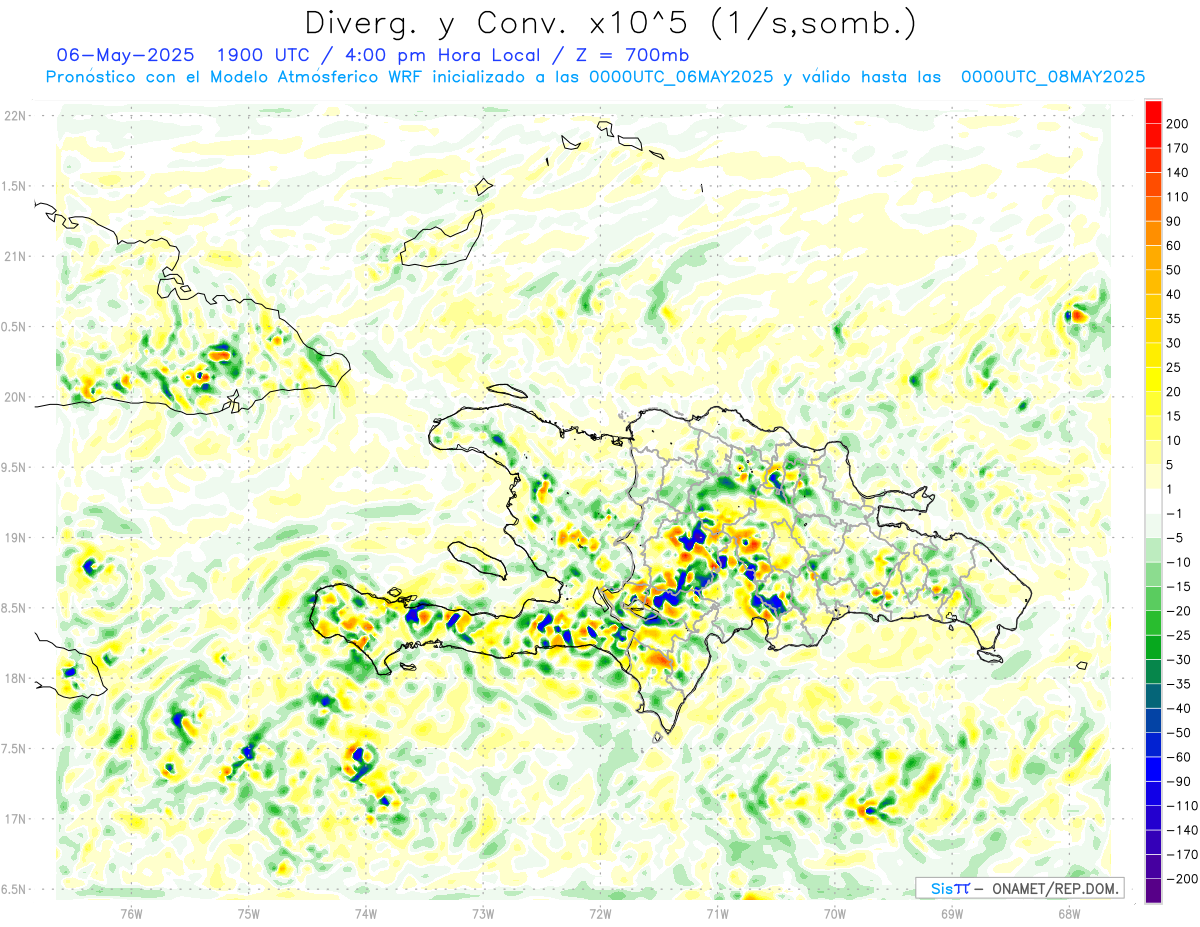Image resolution: width=1200 pixels, height=927 pixels.
Task: Click the '74W' longitude label
Action: [365, 913]
